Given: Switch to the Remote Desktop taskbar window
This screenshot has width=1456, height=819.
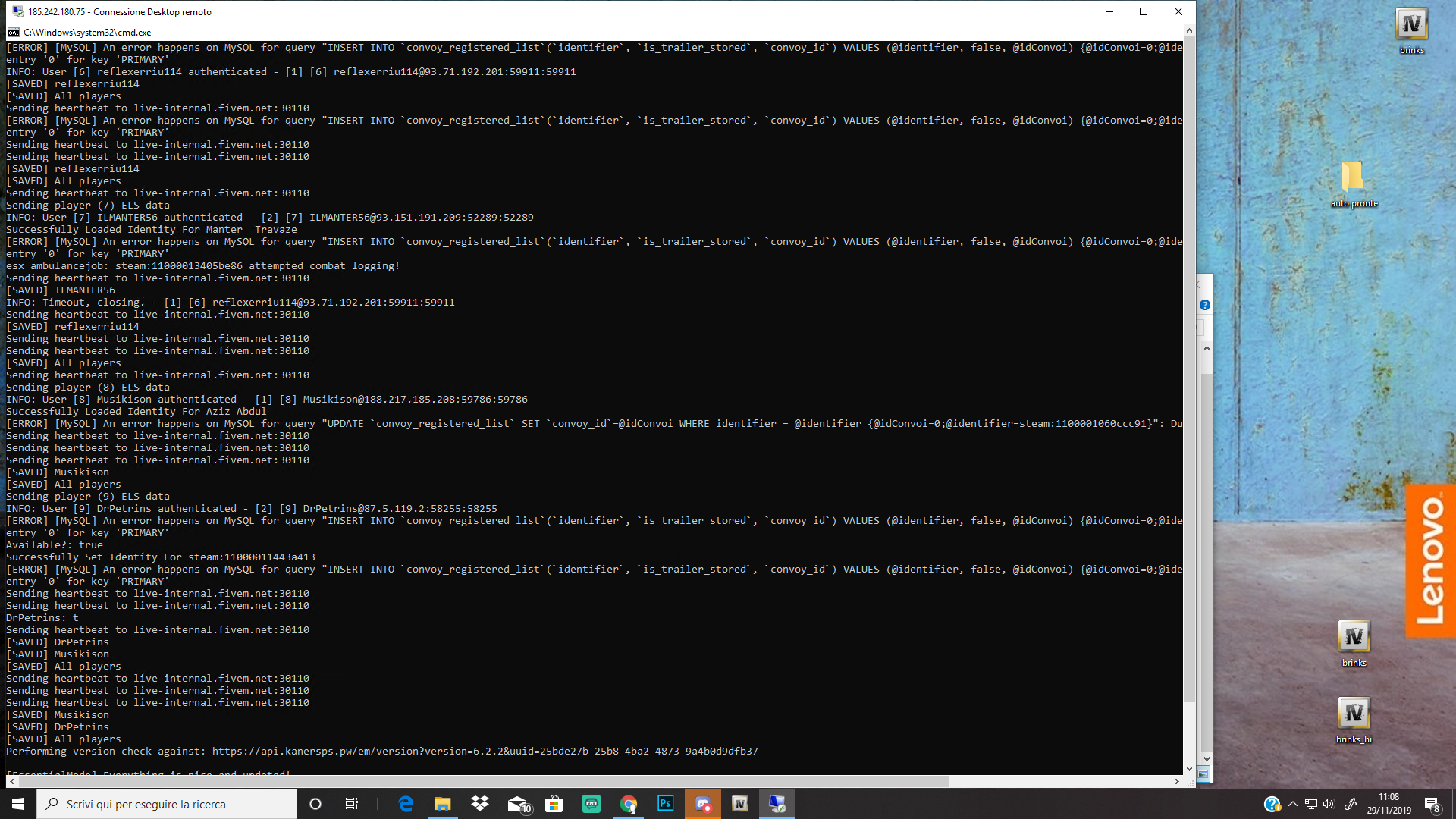Looking at the screenshot, I should tap(777, 804).
